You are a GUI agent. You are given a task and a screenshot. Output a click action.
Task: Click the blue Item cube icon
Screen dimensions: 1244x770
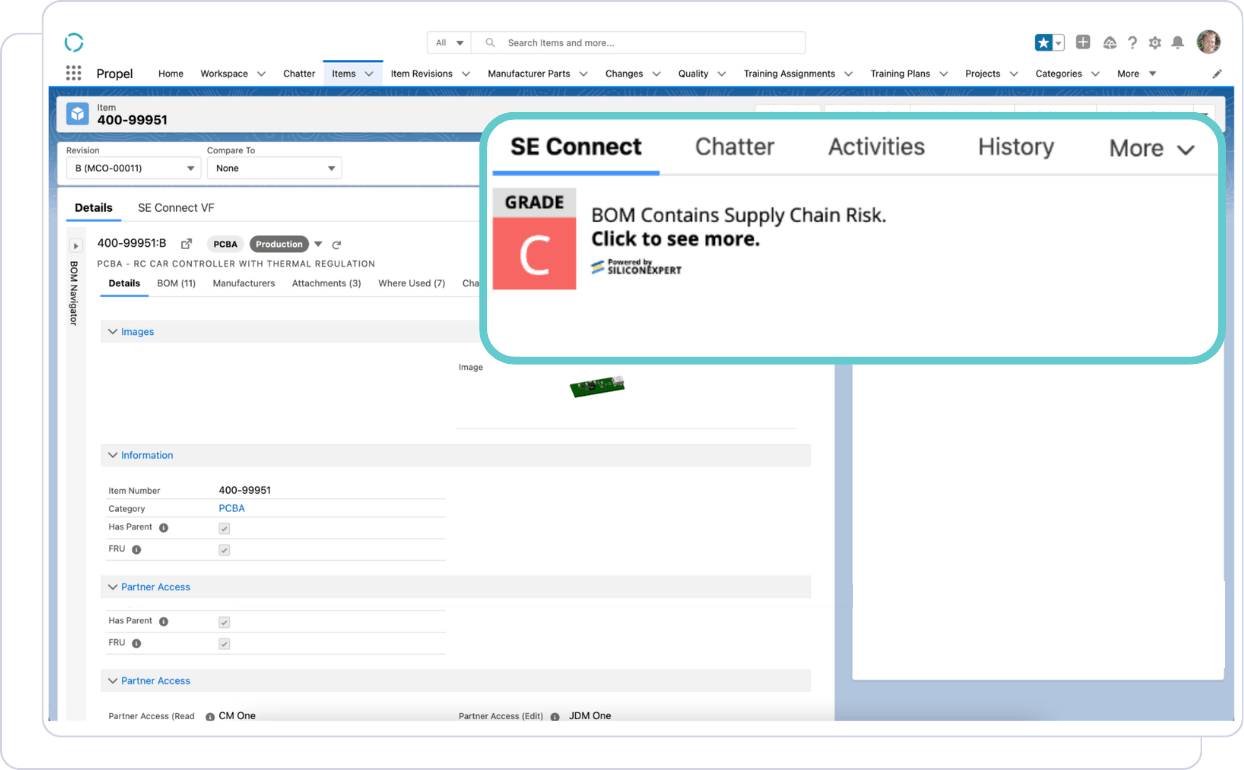77,114
